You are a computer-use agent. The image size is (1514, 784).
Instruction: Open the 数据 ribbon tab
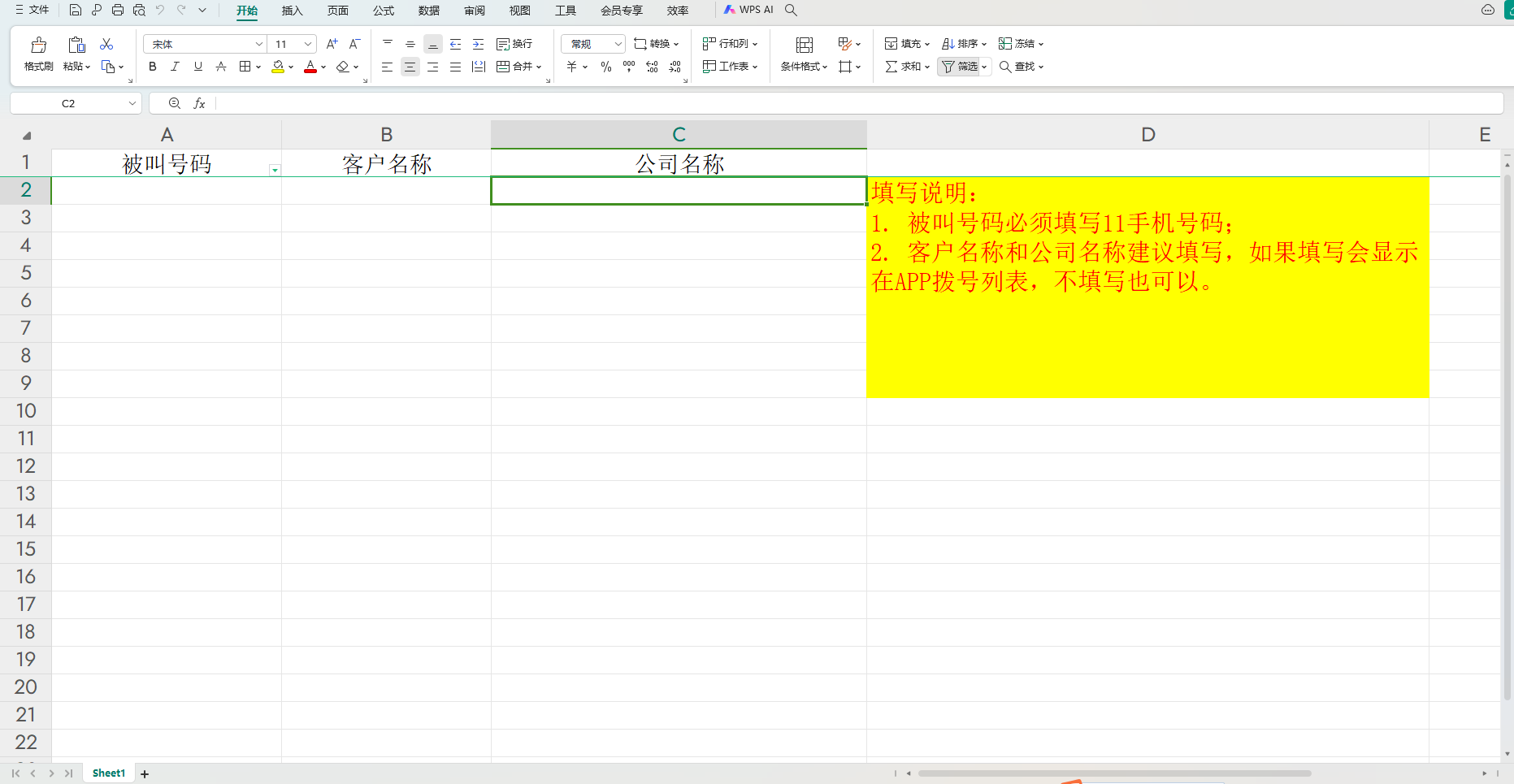pos(428,11)
